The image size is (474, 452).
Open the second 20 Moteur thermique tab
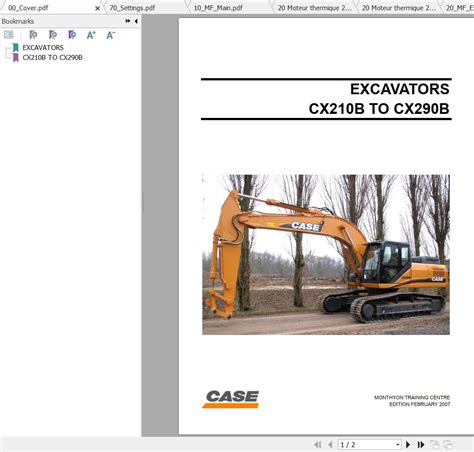(x=399, y=8)
